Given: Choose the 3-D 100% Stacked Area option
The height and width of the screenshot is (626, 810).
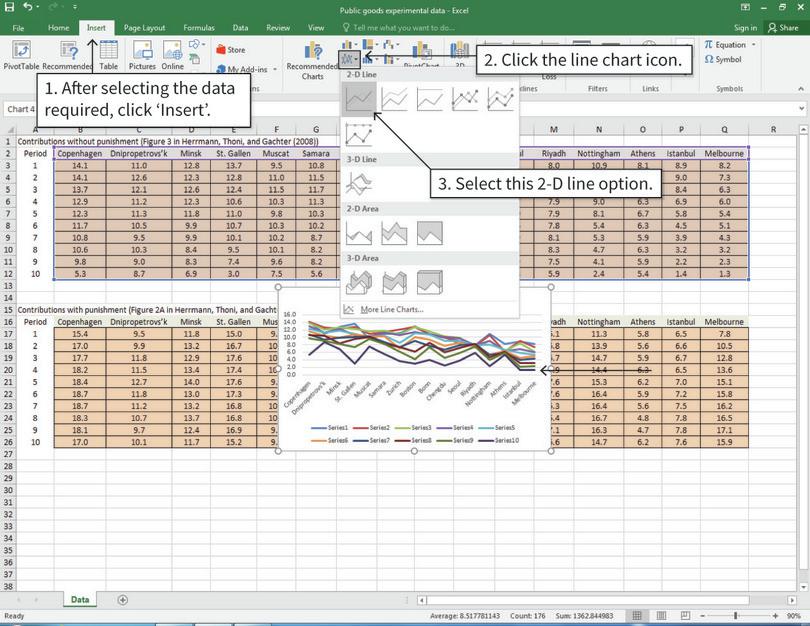Looking at the screenshot, I should point(430,283).
